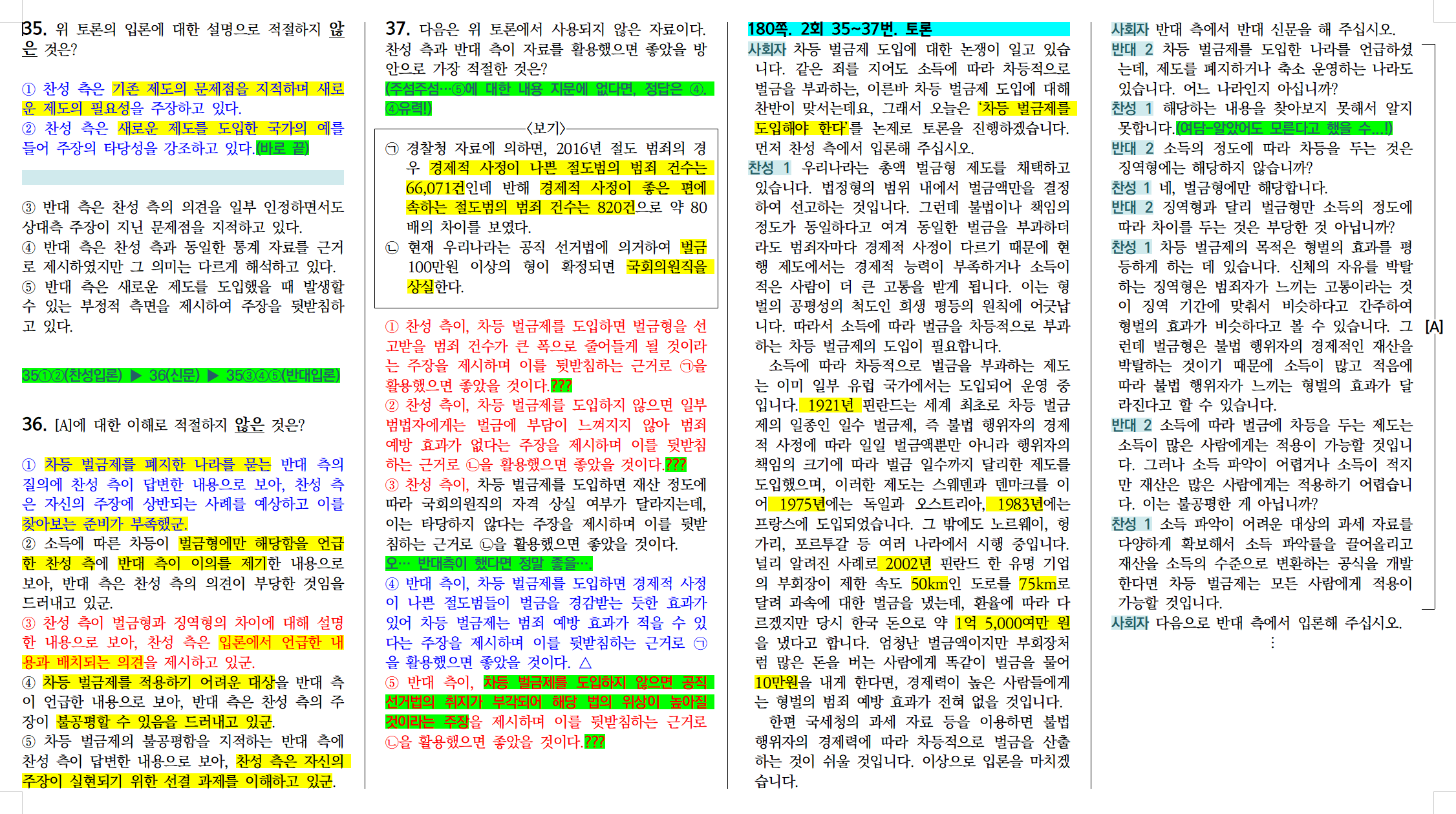Viewport: 1456px width, 814px height.
Task: Click the ㉡ marker inside the 보기 box
Action: (392, 248)
